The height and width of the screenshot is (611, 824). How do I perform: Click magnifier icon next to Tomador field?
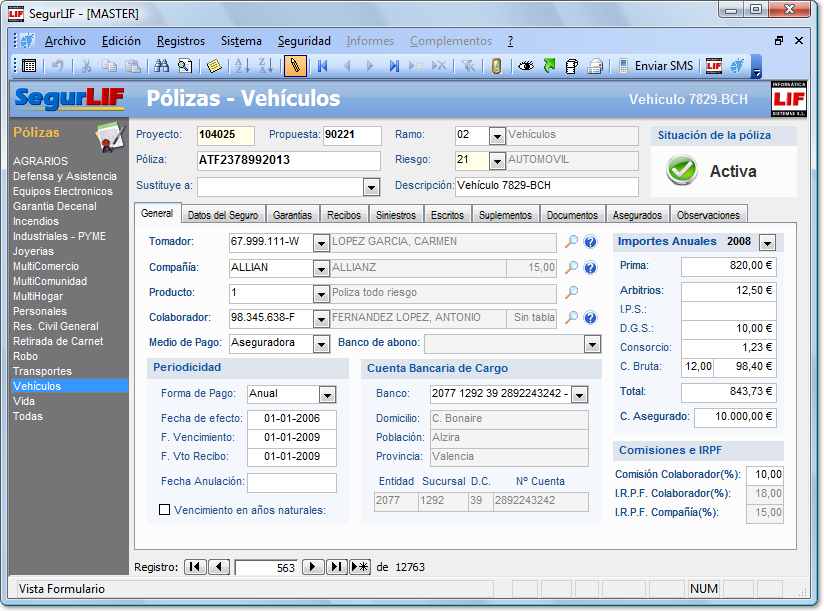click(x=572, y=242)
